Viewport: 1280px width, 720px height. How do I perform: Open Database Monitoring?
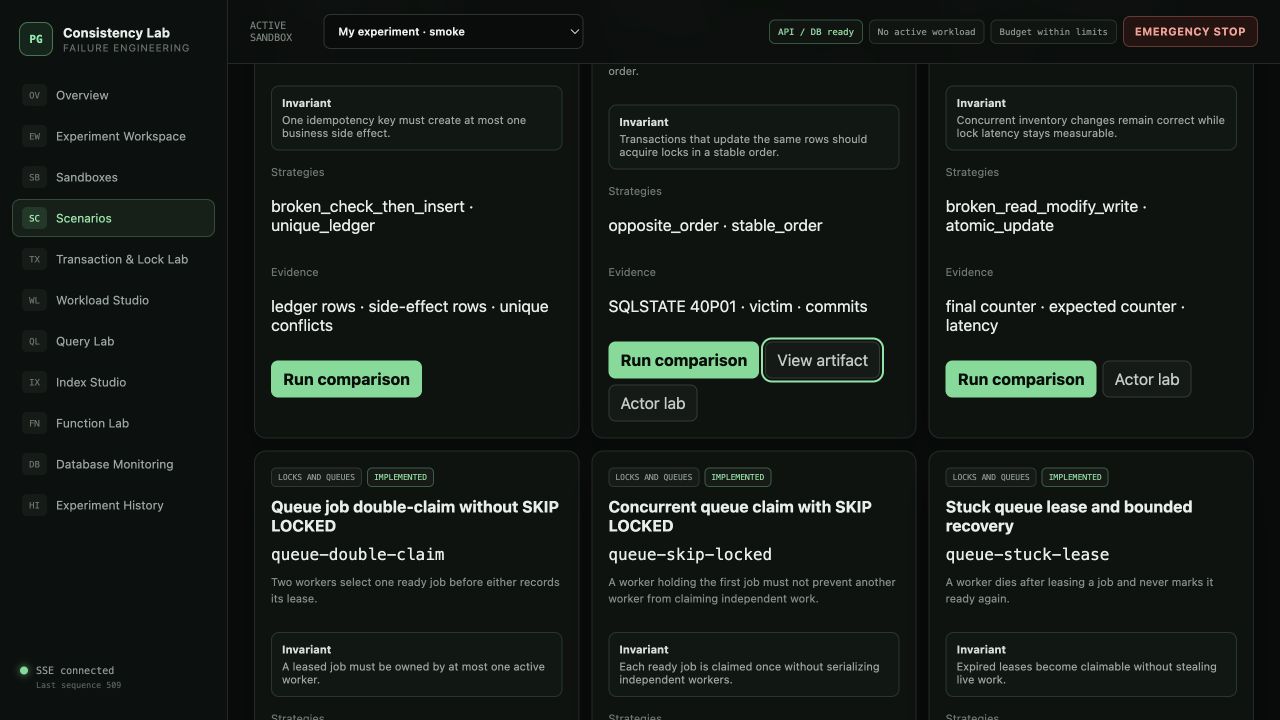[x=113, y=464]
